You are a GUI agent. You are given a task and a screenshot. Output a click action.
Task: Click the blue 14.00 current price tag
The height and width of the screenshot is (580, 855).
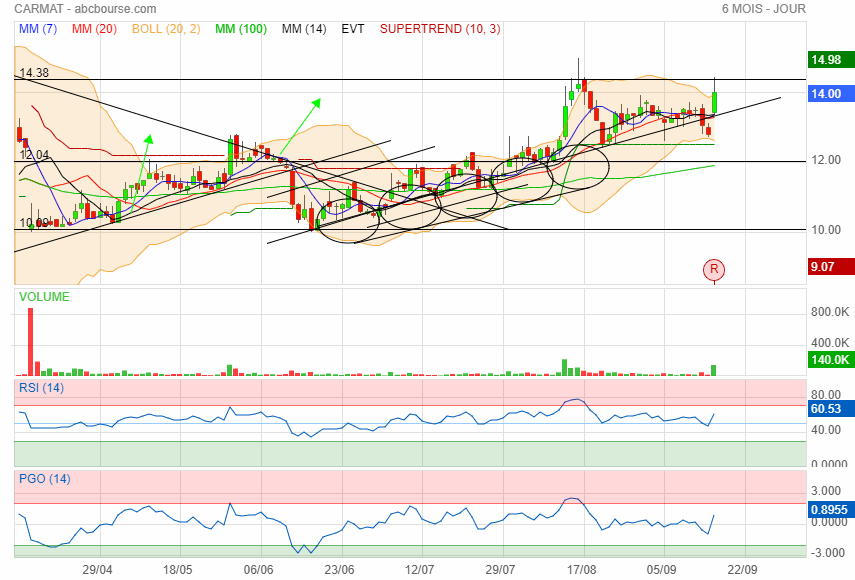pos(826,94)
